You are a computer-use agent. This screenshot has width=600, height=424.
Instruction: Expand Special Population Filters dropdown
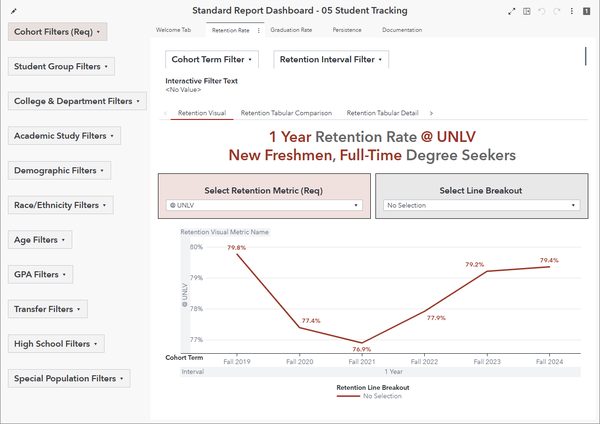click(x=69, y=378)
